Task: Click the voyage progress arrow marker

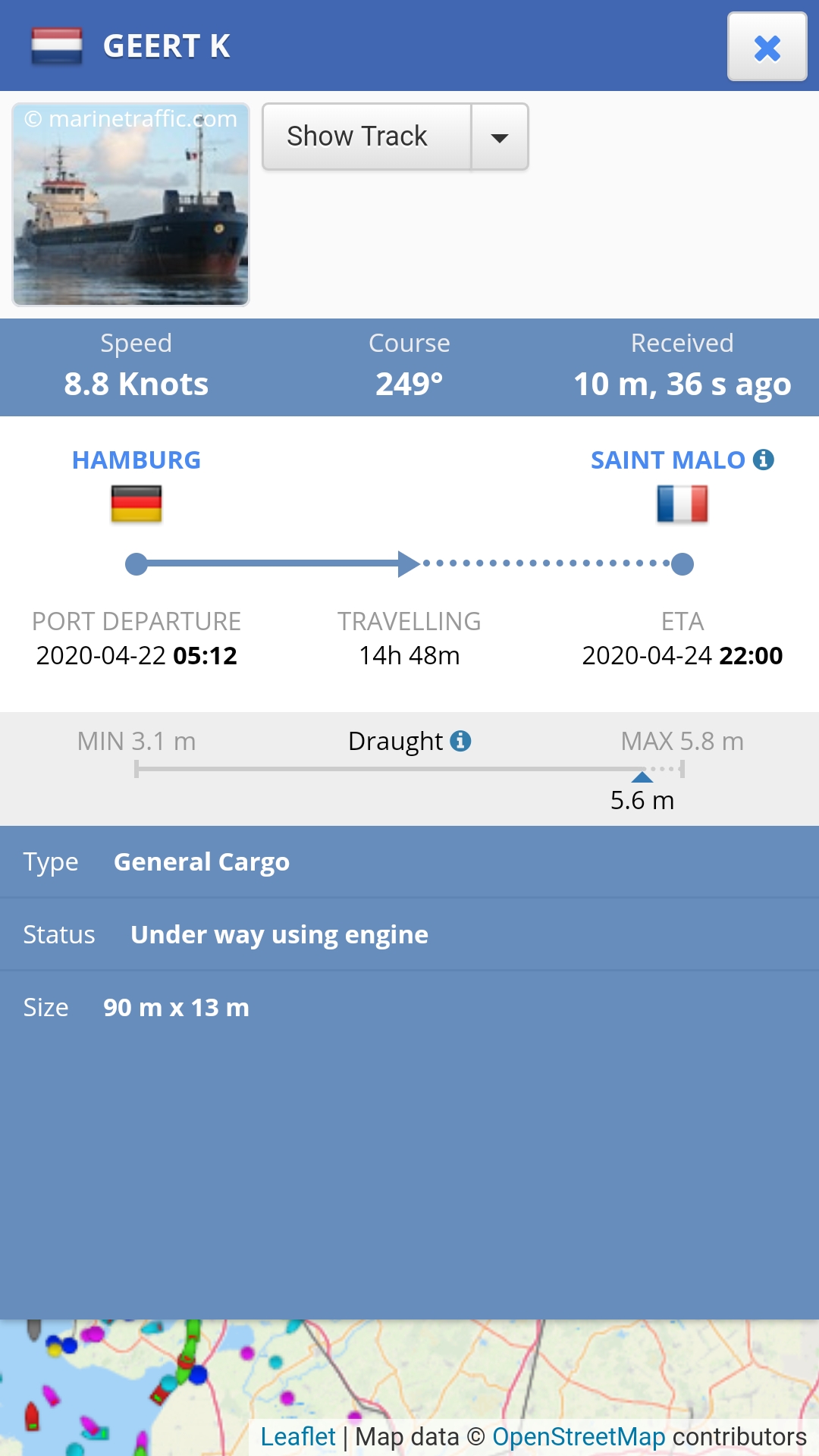Action: coord(409,563)
